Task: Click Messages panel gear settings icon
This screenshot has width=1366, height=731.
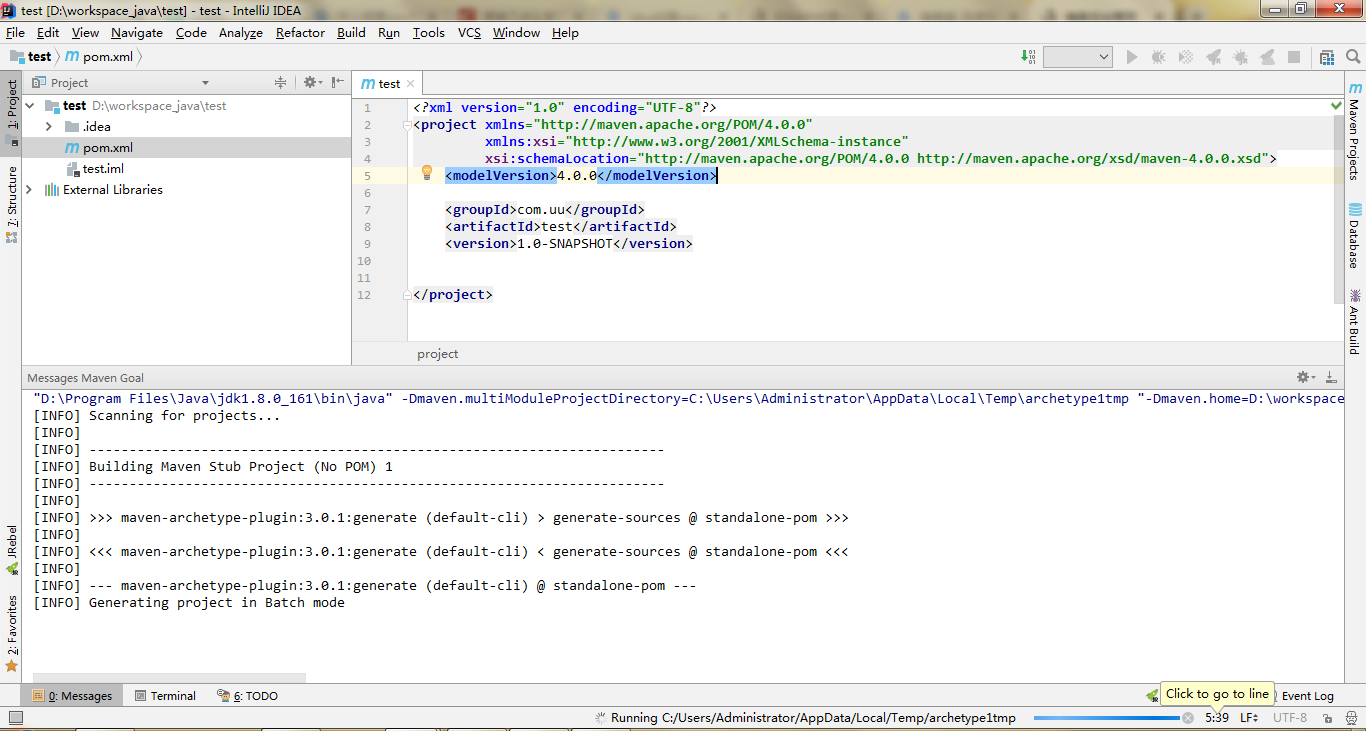Action: (1306, 377)
